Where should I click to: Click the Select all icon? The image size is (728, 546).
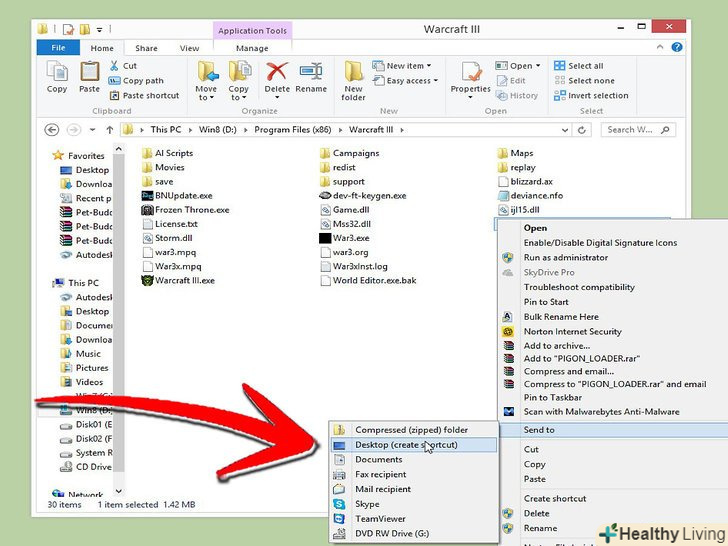click(559, 66)
